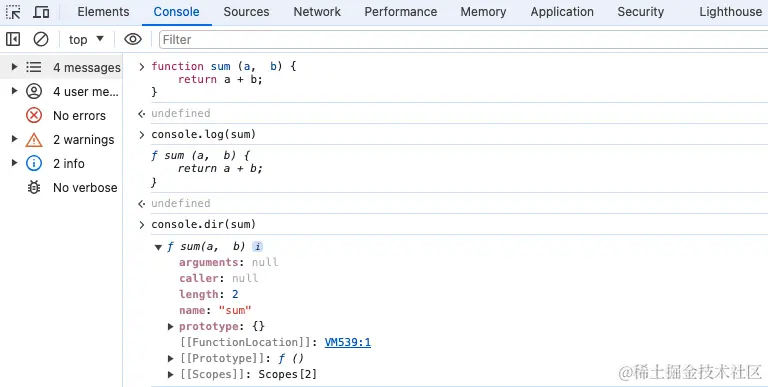This screenshot has width=768, height=387.
Task: Expand the [[Scopes]] entry
Action: (170, 374)
